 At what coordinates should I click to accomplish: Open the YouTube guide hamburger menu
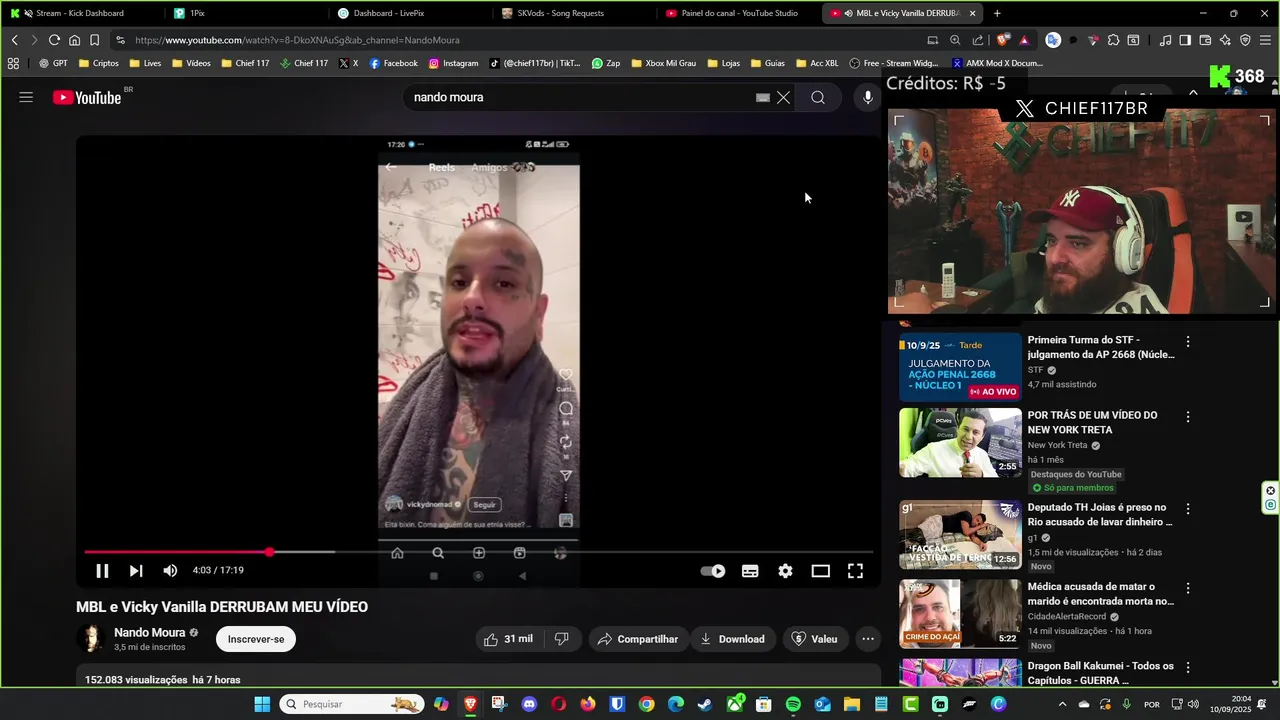coord(26,97)
